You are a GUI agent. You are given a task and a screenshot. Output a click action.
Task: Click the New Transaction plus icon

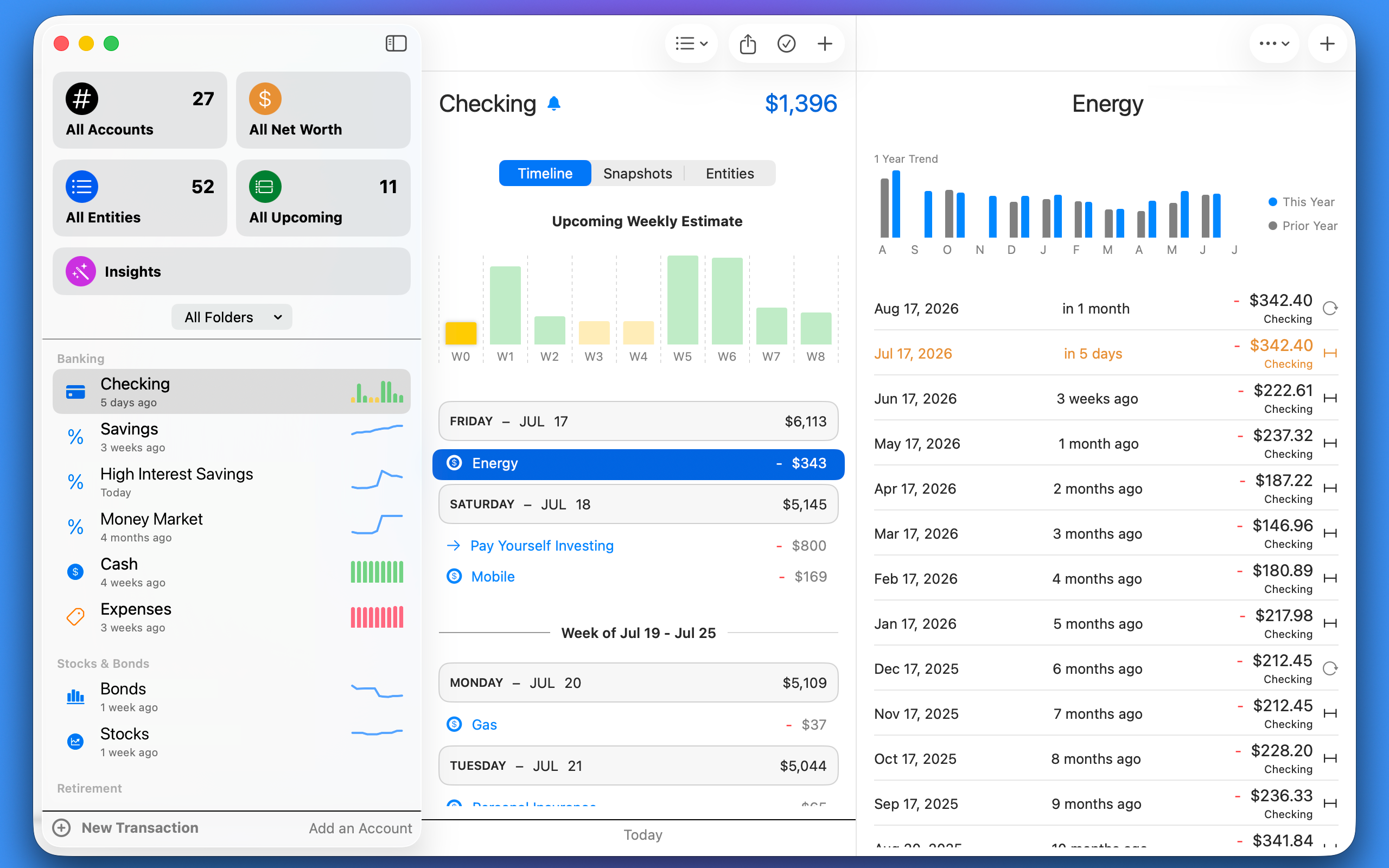[x=61, y=828]
